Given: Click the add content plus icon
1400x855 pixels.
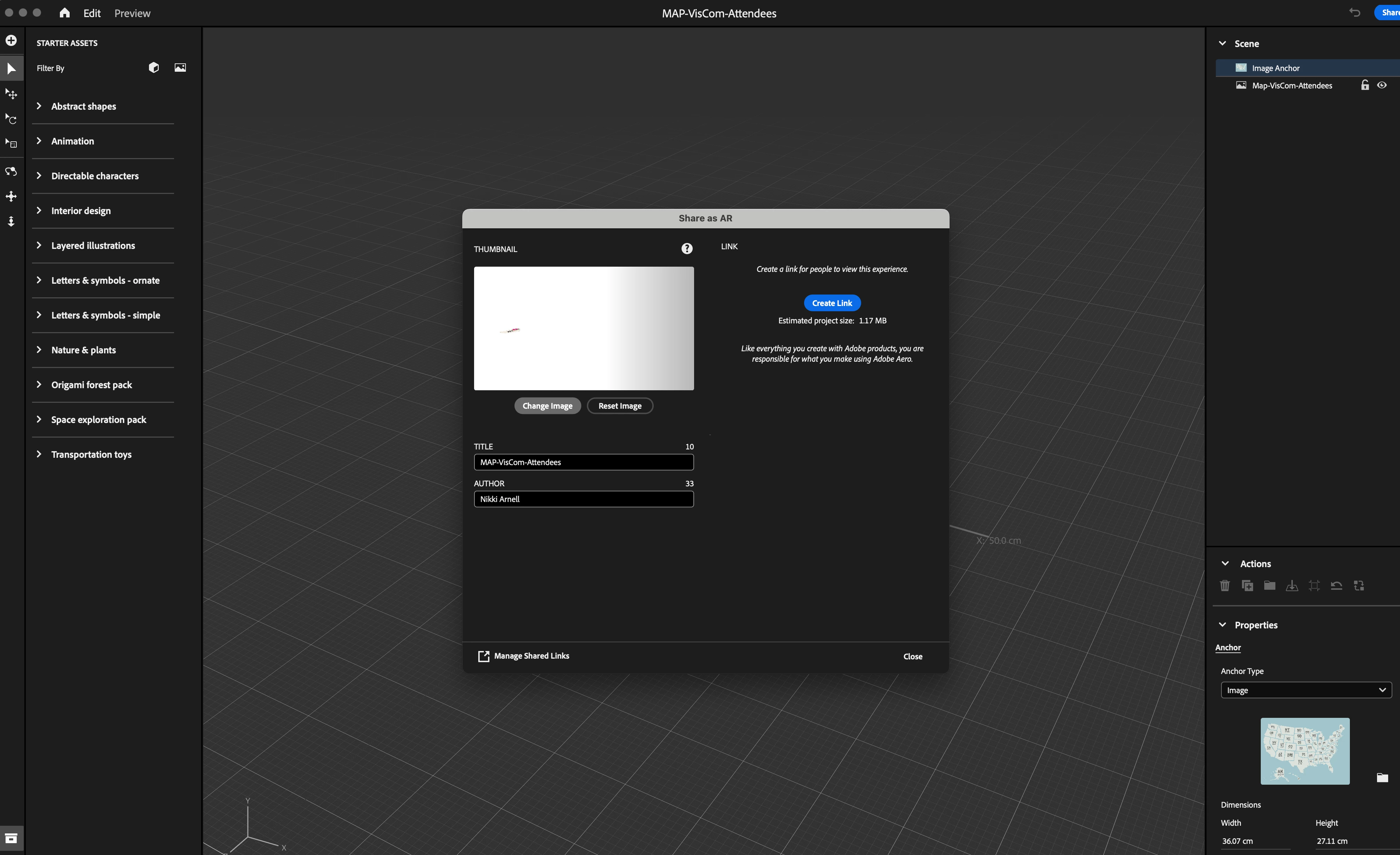Looking at the screenshot, I should [x=11, y=40].
